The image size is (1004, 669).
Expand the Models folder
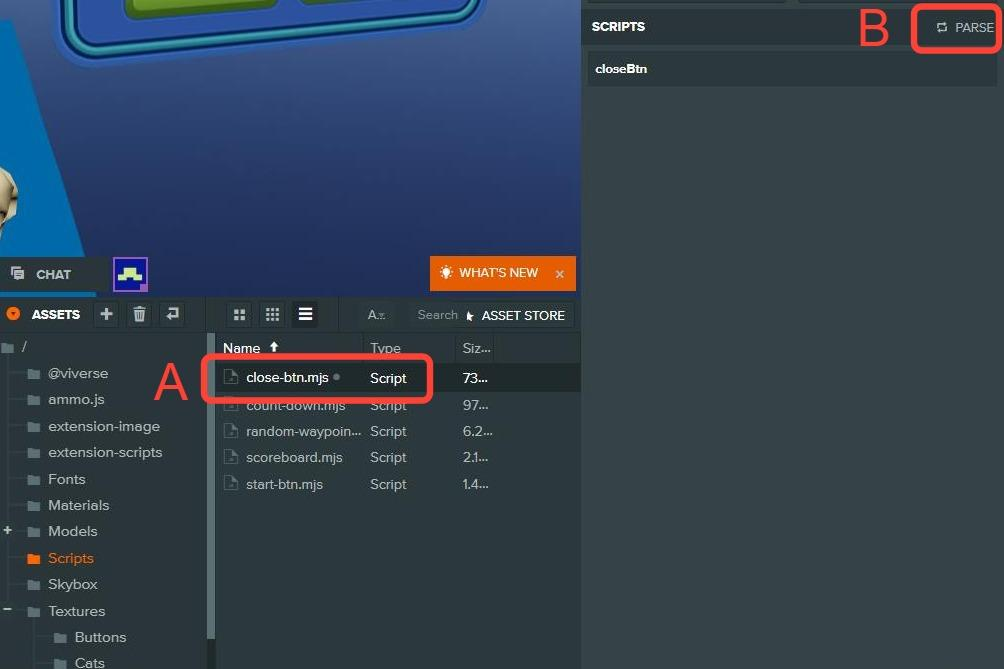coord(8,530)
